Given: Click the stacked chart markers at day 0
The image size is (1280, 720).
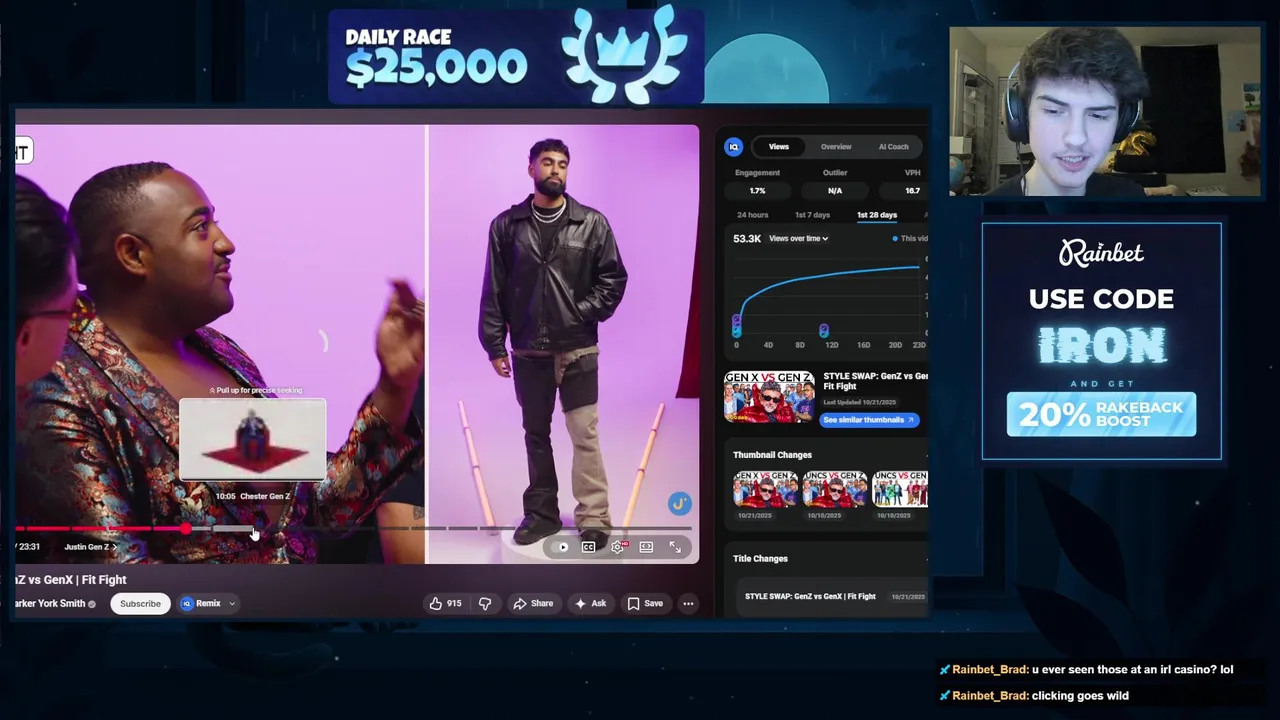Looking at the screenshot, I should 737,326.
